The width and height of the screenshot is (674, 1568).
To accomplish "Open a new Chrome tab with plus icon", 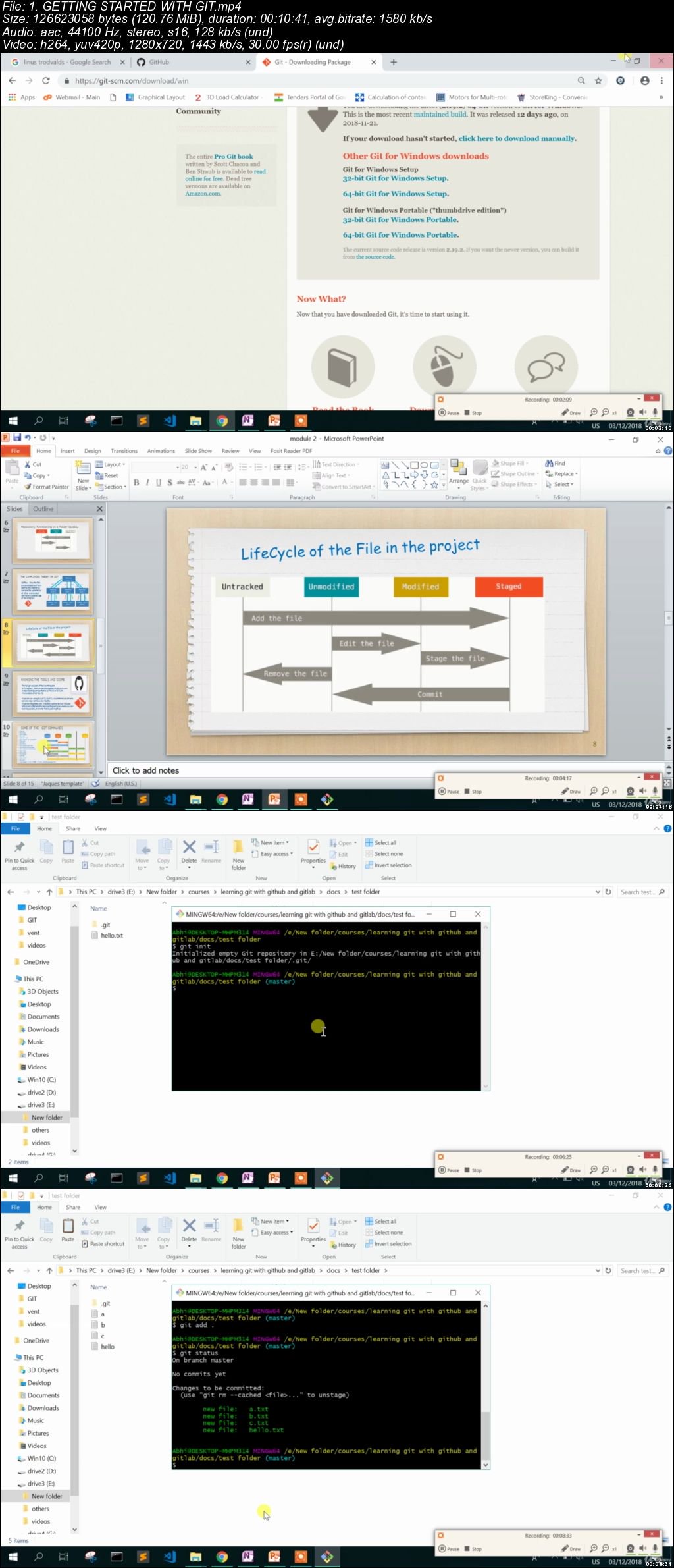I will point(394,62).
